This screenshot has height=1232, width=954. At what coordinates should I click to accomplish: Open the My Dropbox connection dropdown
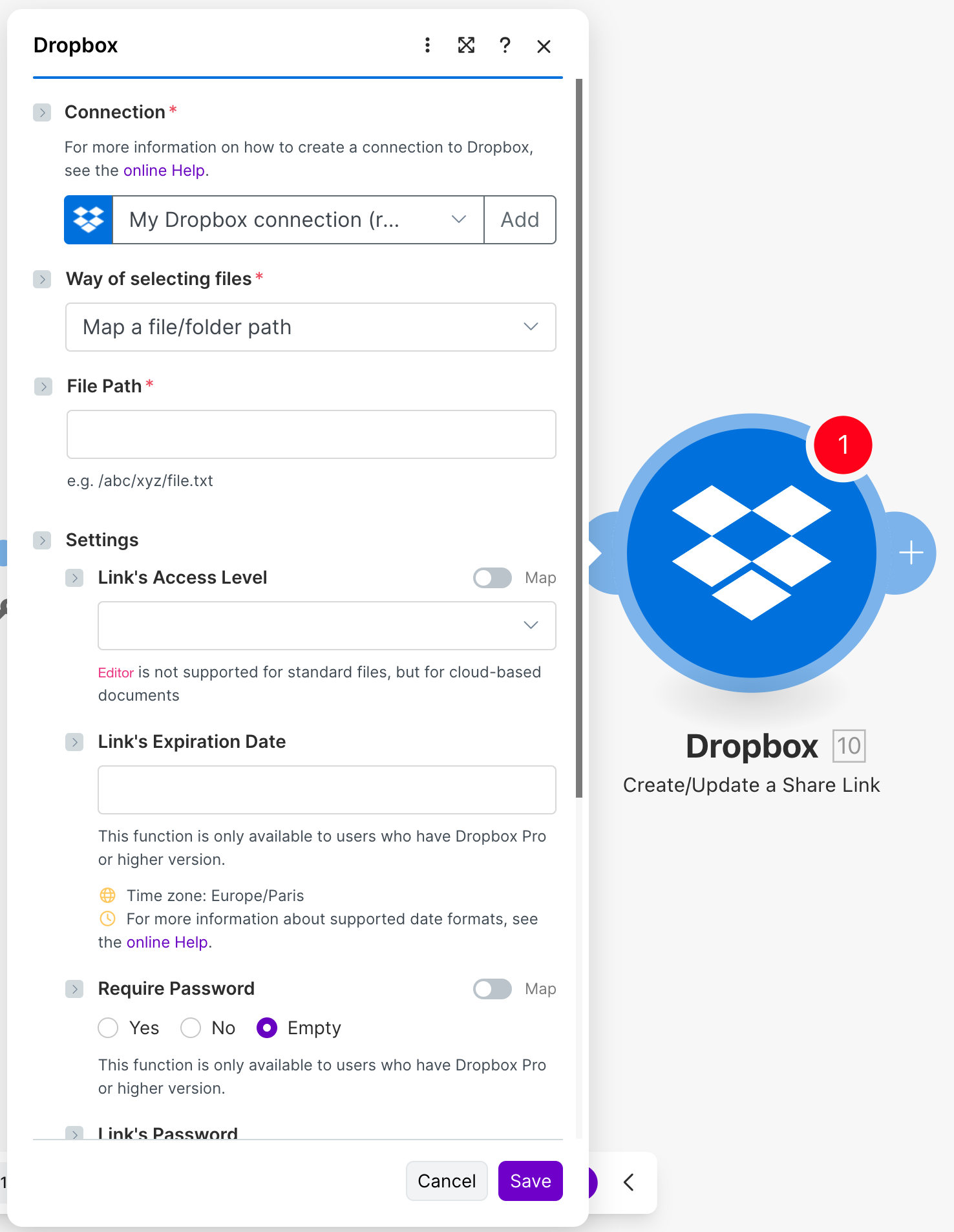point(298,220)
